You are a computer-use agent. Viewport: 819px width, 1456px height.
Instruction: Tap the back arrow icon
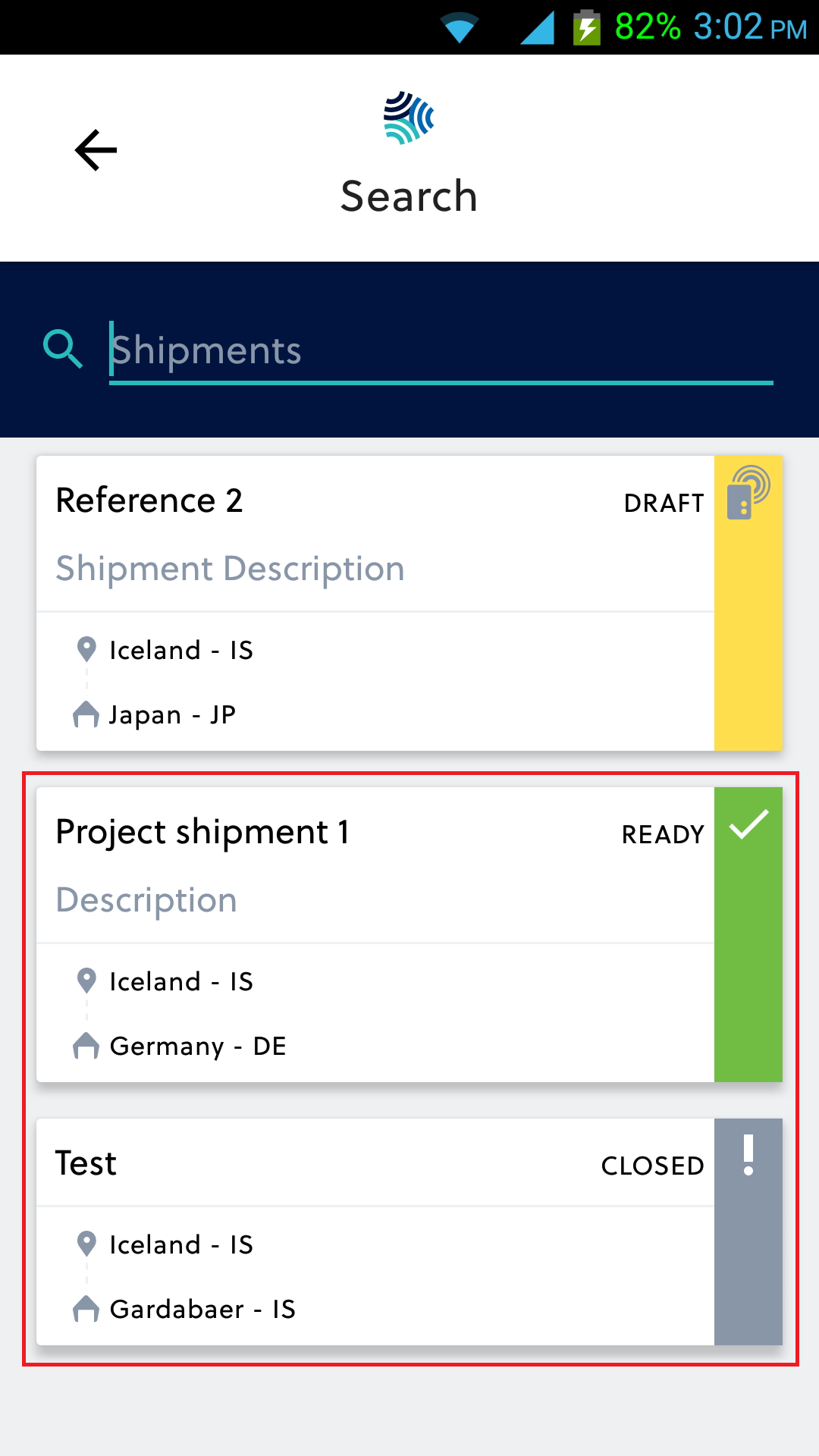pos(96,150)
